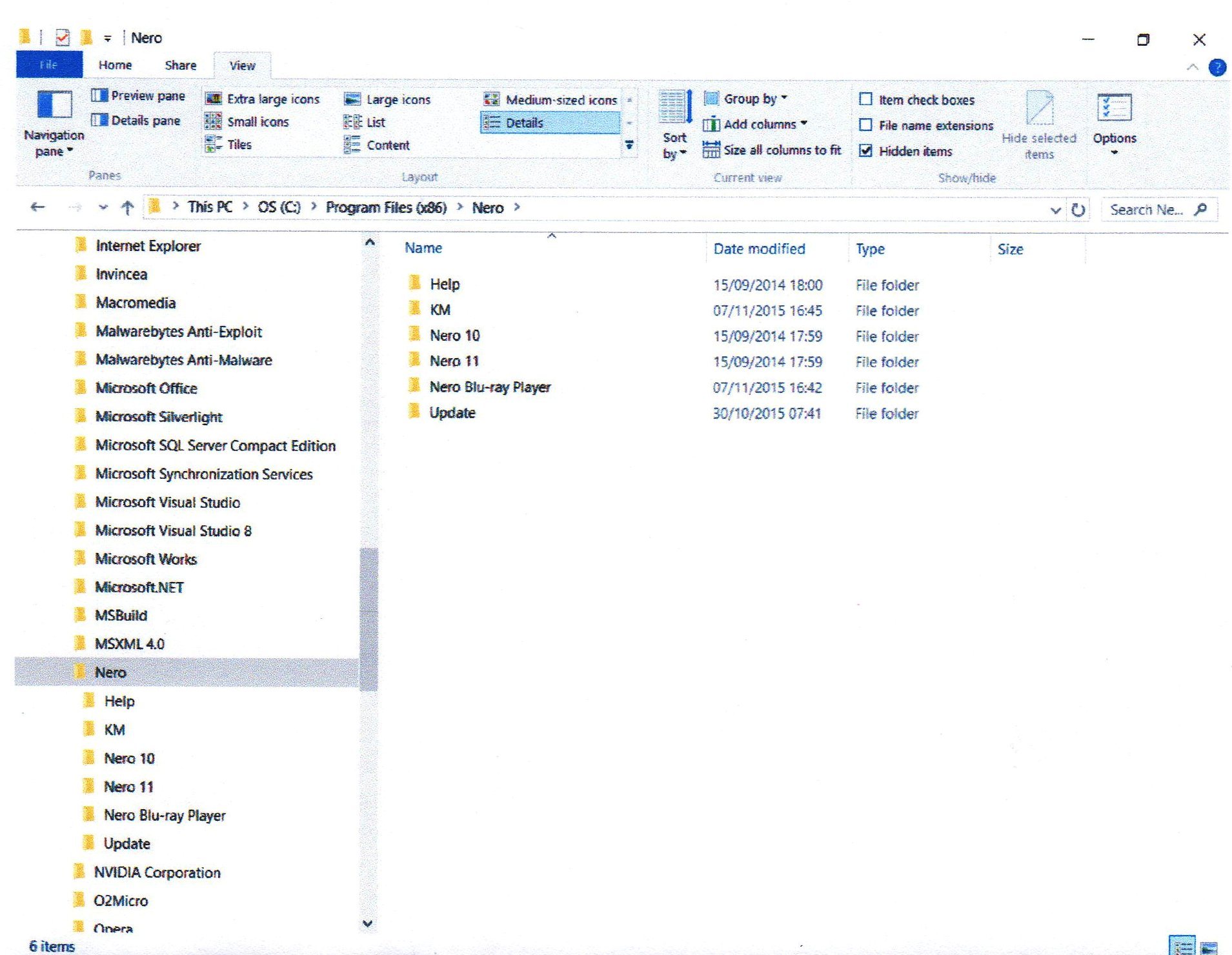Viewport: 1232px width, 955px height.
Task: Click New folder icon in quick access toolbar
Action: [86, 37]
